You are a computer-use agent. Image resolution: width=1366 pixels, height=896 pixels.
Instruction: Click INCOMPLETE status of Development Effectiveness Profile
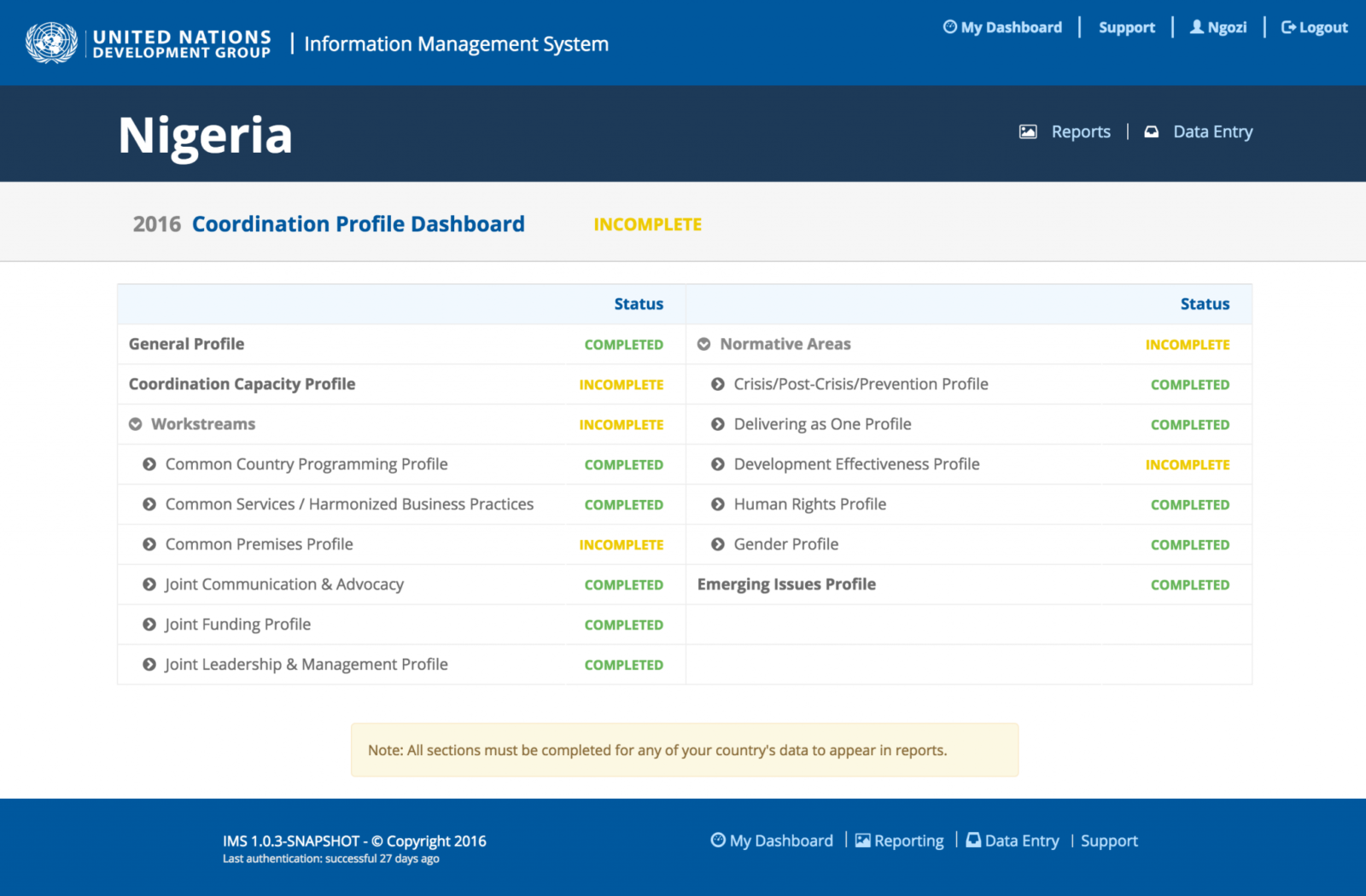[x=1188, y=465]
